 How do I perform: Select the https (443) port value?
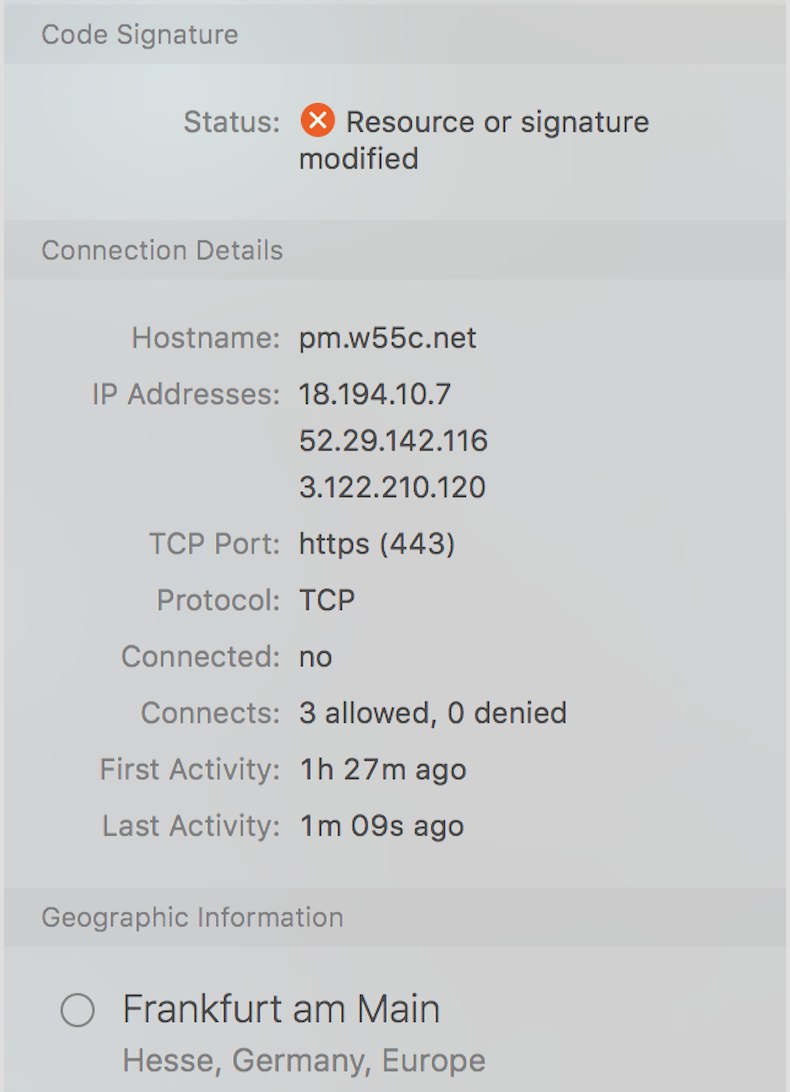(377, 544)
